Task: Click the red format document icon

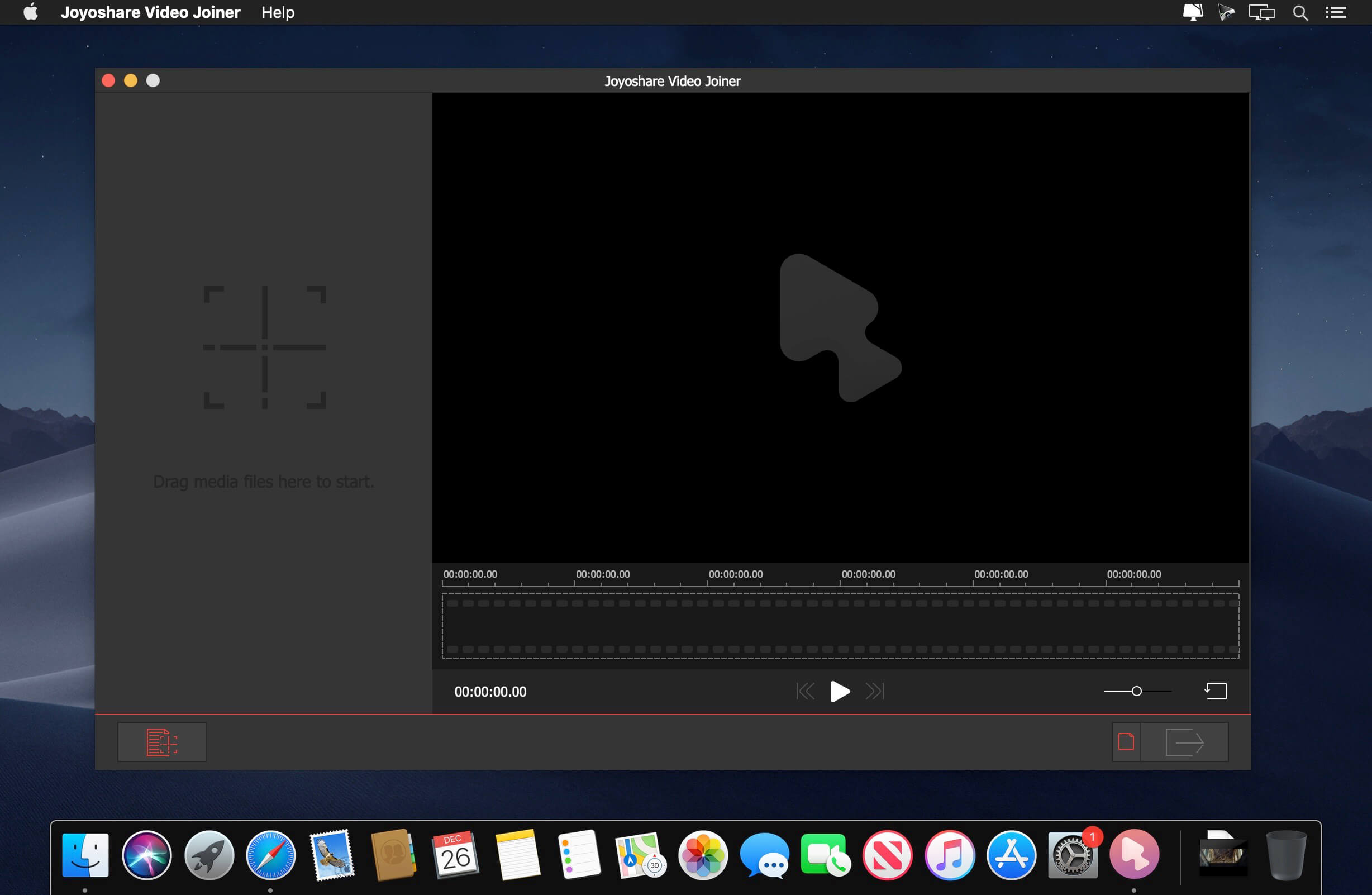Action: (x=1125, y=741)
